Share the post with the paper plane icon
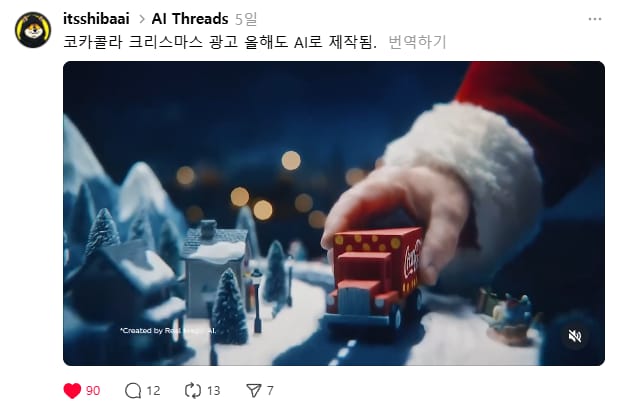Viewport: 625px width, 408px height. click(x=254, y=390)
